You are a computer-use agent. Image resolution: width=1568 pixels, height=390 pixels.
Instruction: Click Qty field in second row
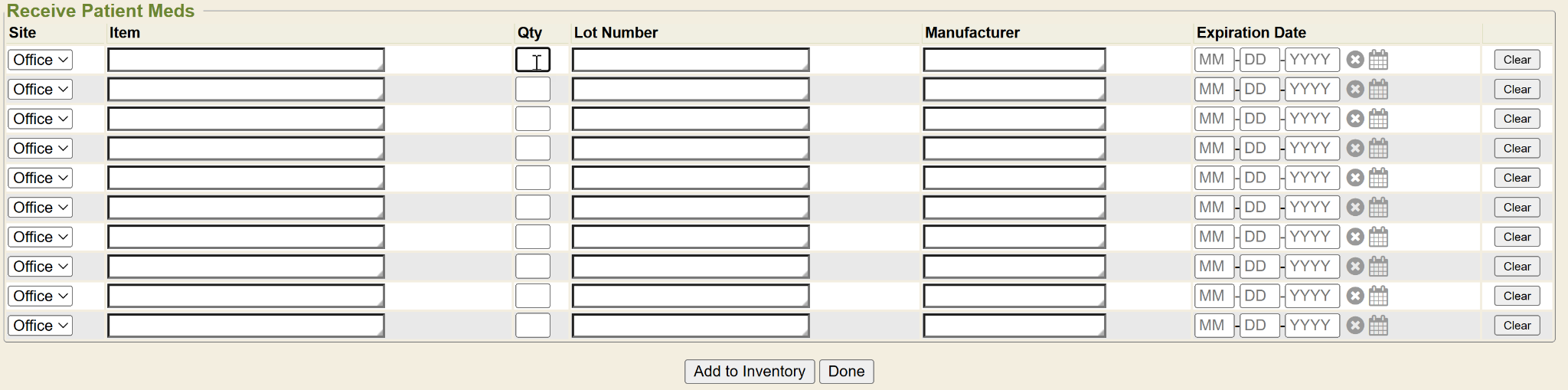[533, 90]
